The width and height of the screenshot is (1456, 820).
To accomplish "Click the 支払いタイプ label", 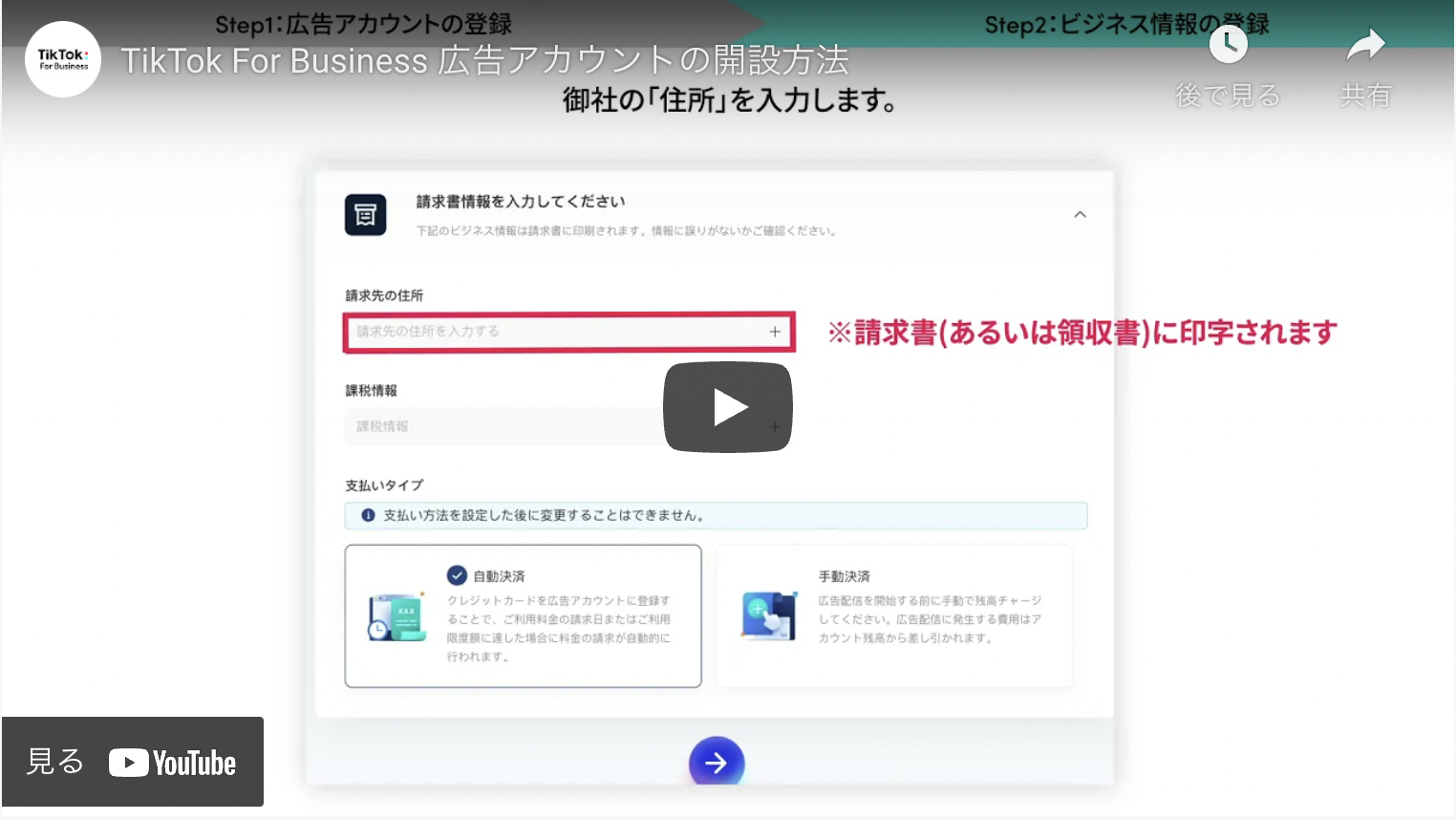I will click(x=384, y=486).
